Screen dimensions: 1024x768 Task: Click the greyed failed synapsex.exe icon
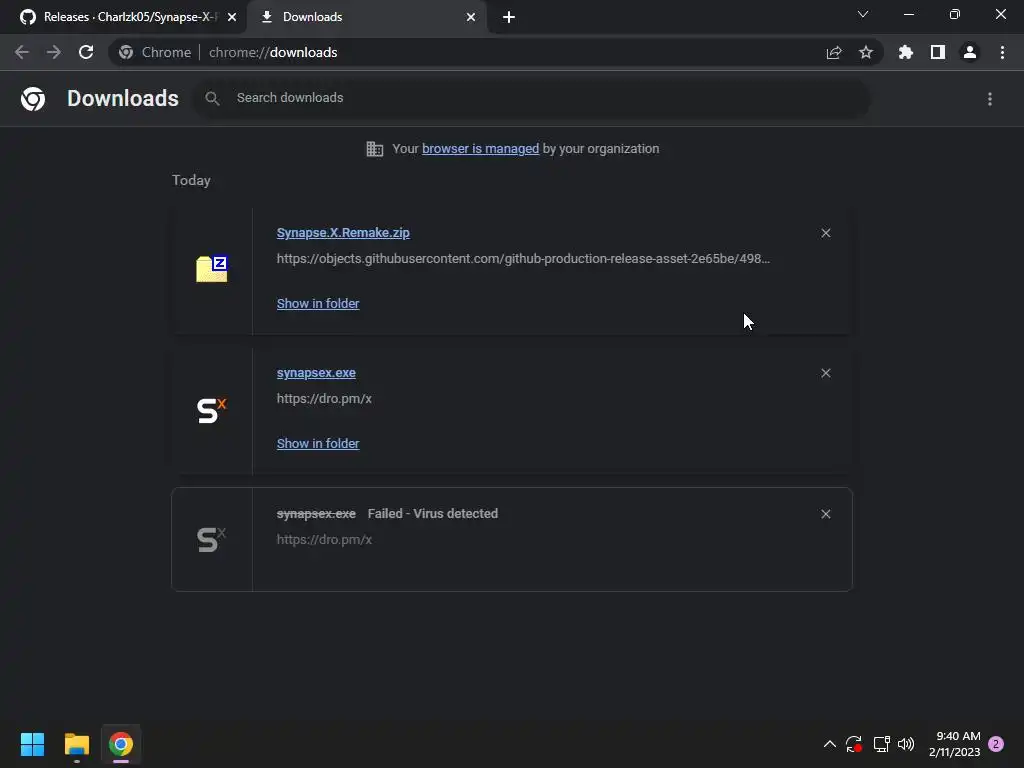point(212,539)
